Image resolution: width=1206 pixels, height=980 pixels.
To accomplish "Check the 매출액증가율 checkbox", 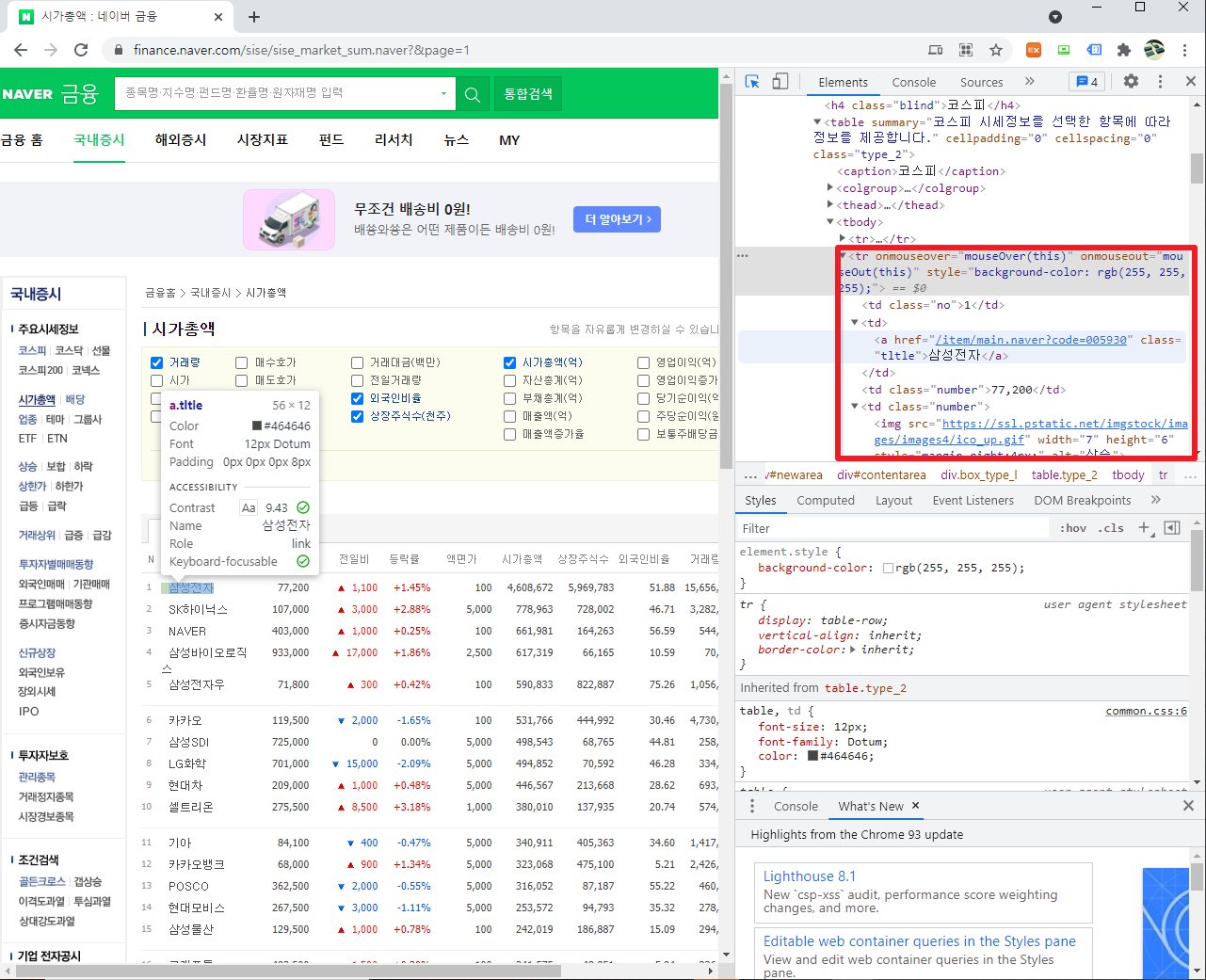I will pos(510,434).
